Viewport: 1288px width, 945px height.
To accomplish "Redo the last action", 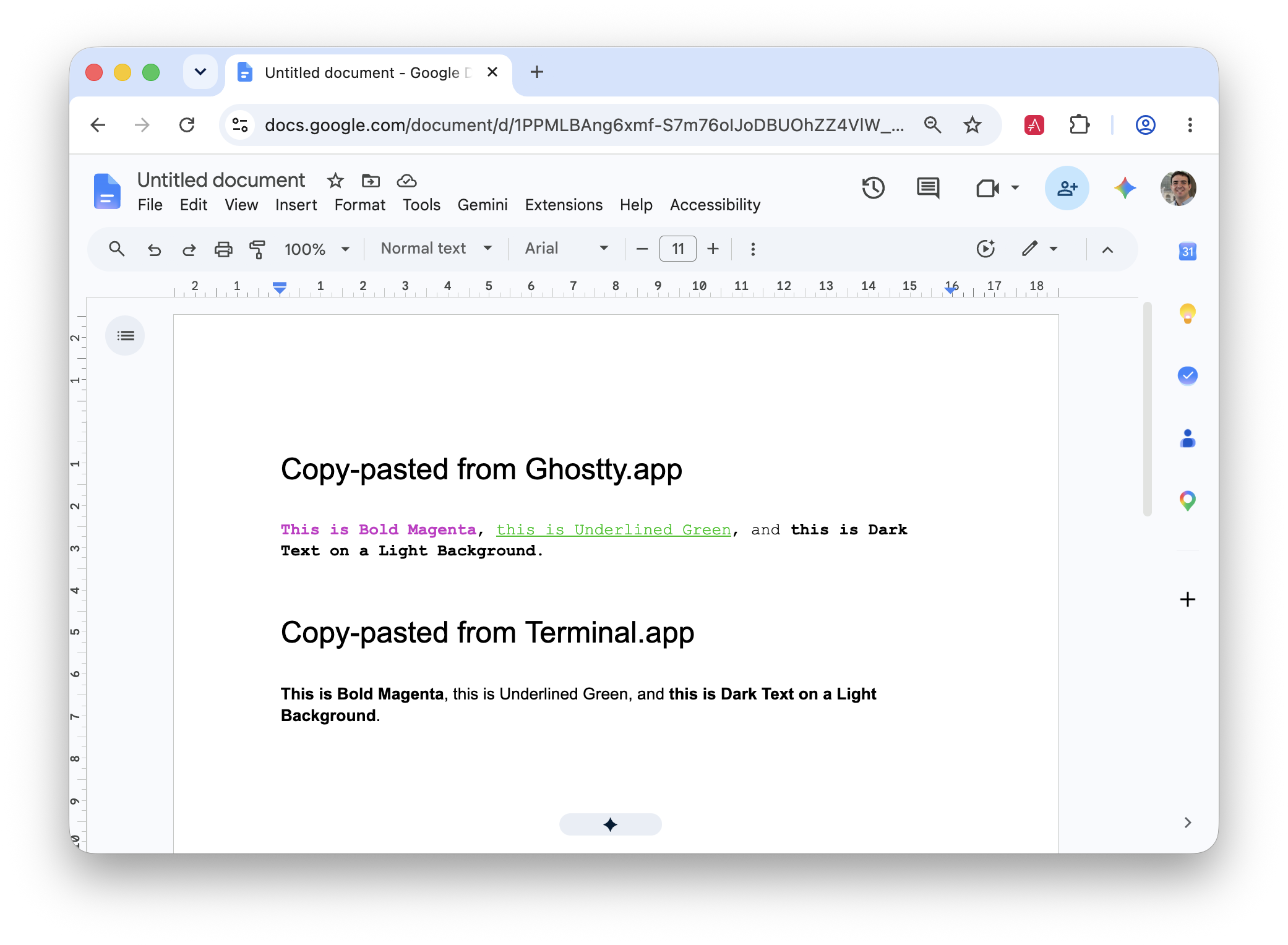I will click(189, 249).
